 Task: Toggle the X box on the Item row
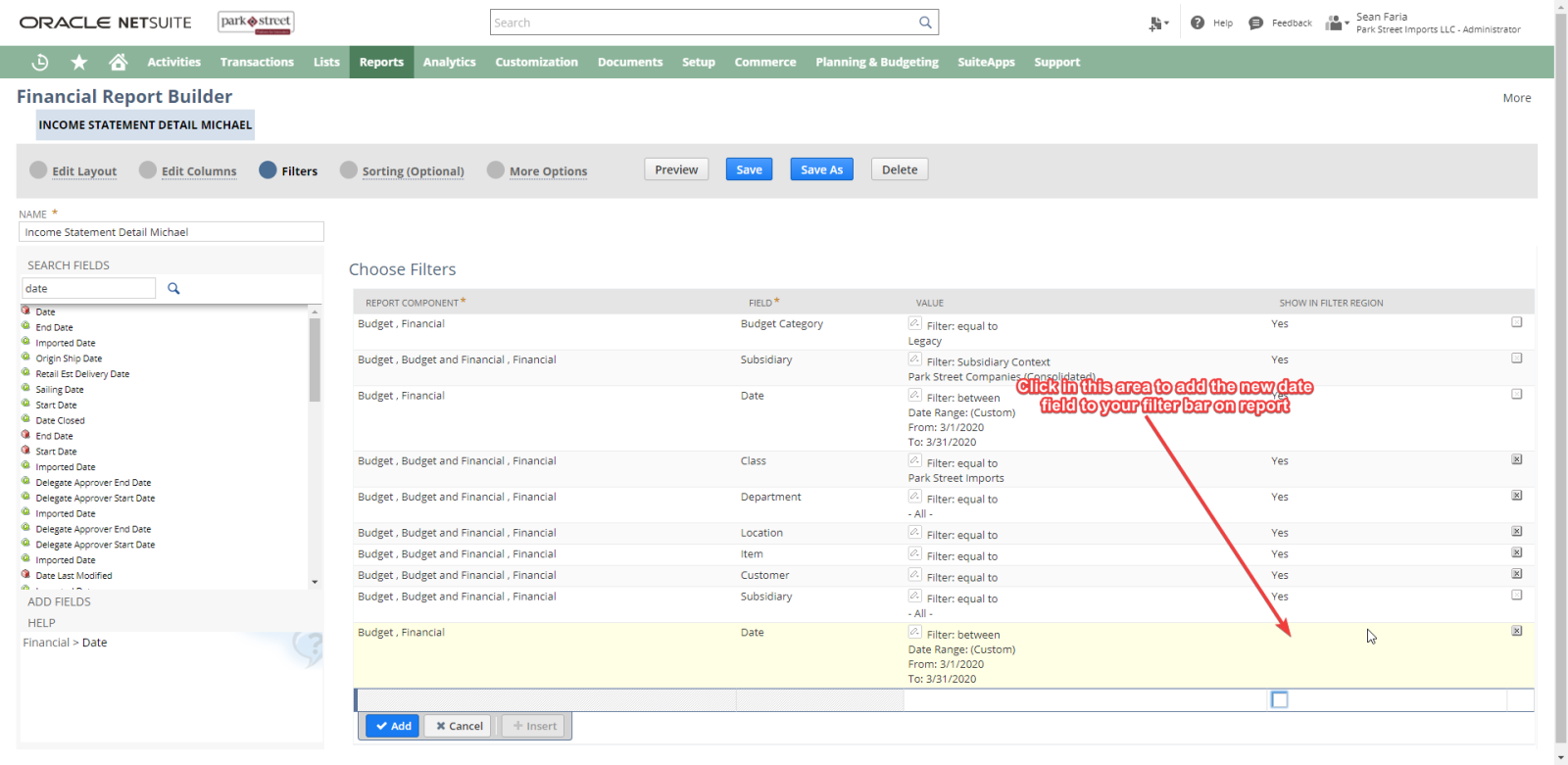click(1517, 552)
